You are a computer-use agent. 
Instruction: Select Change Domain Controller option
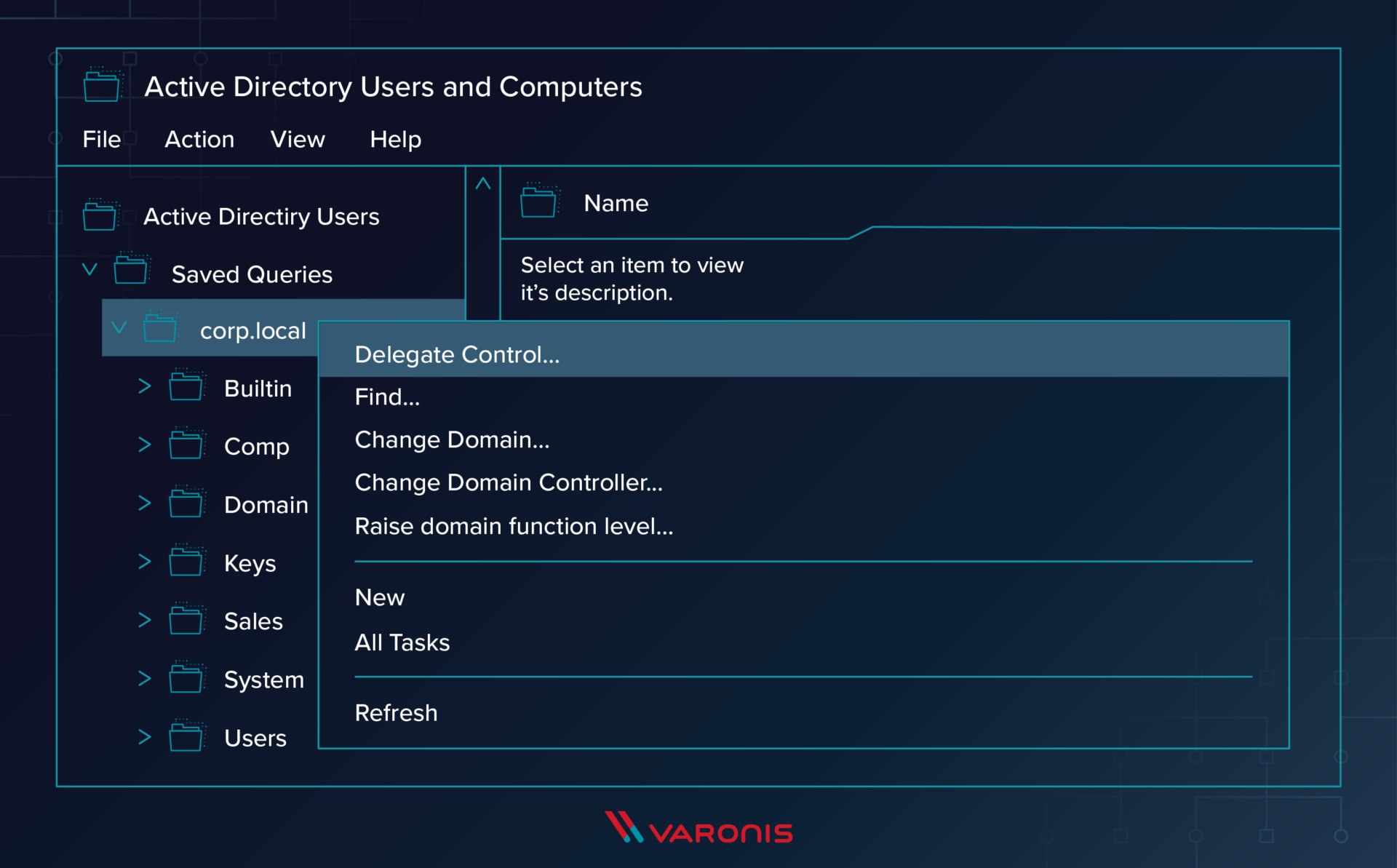pyautogui.click(x=508, y=482)
